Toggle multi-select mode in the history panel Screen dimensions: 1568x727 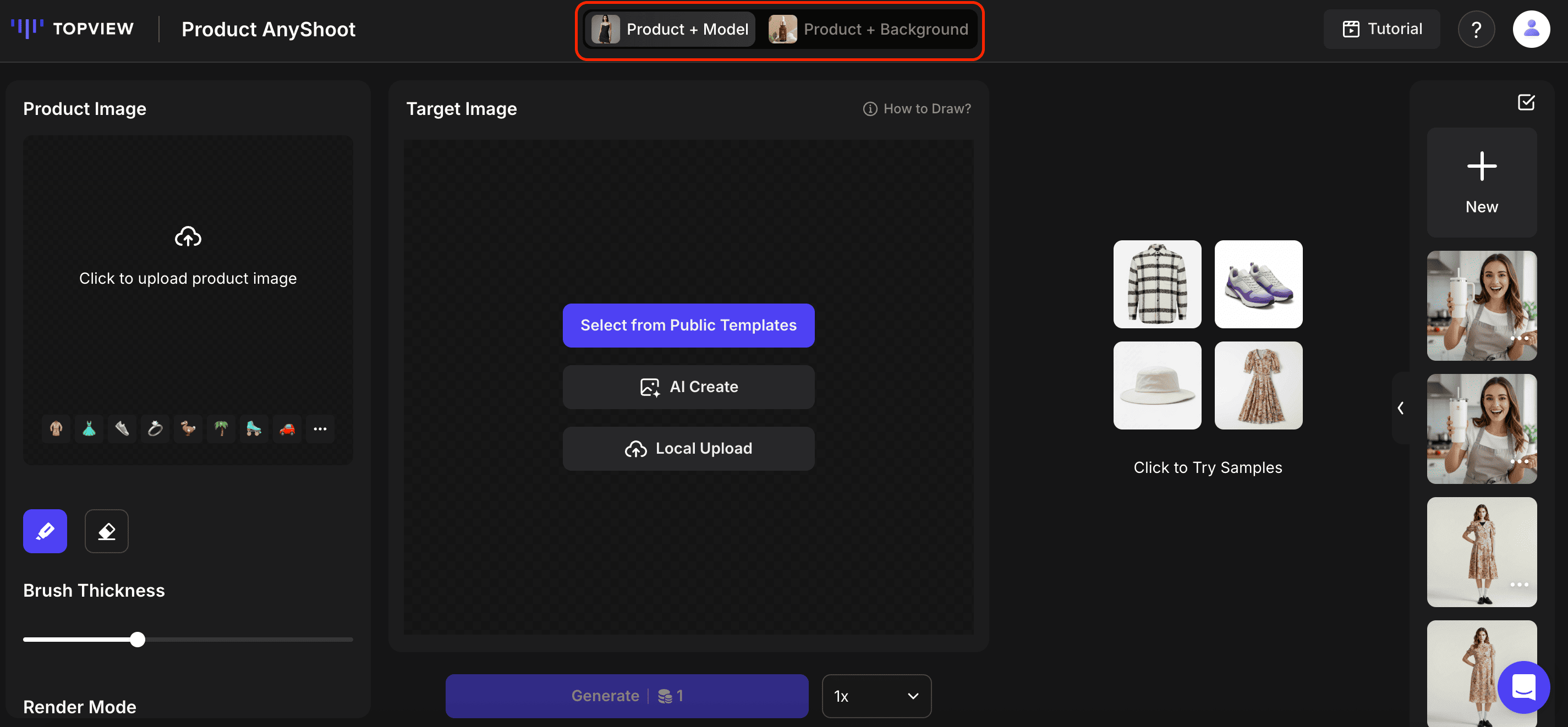(1526, 102)
